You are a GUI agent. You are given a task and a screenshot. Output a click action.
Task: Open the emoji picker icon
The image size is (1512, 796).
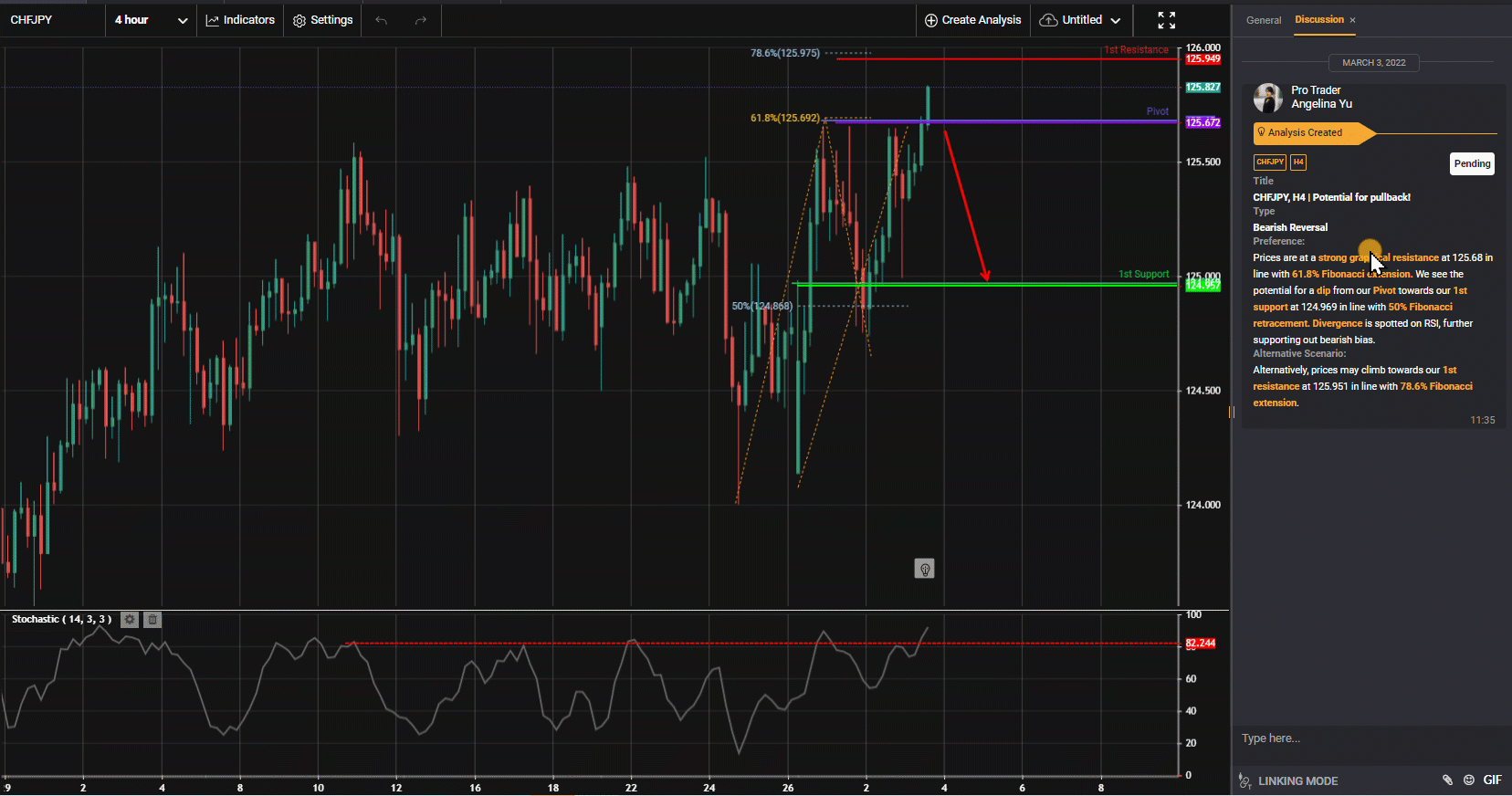tap(1469, 780)
